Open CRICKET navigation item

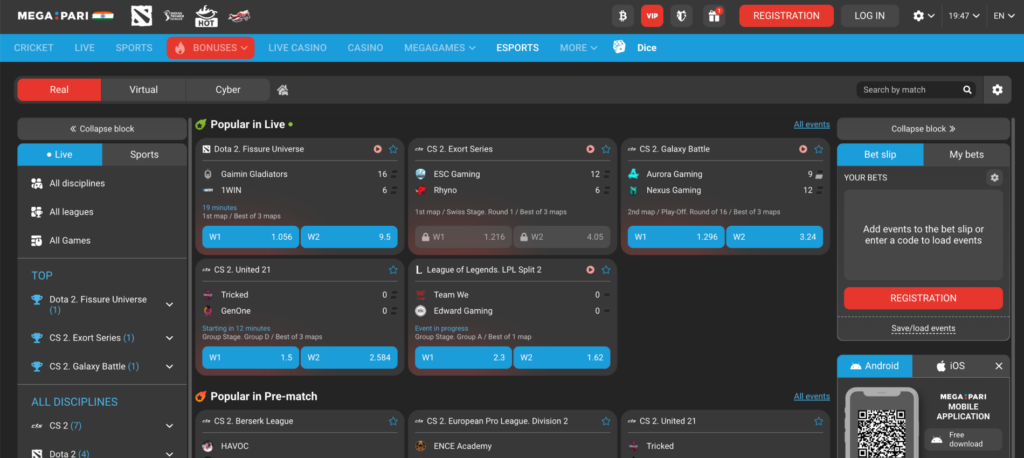coord(33,48)
